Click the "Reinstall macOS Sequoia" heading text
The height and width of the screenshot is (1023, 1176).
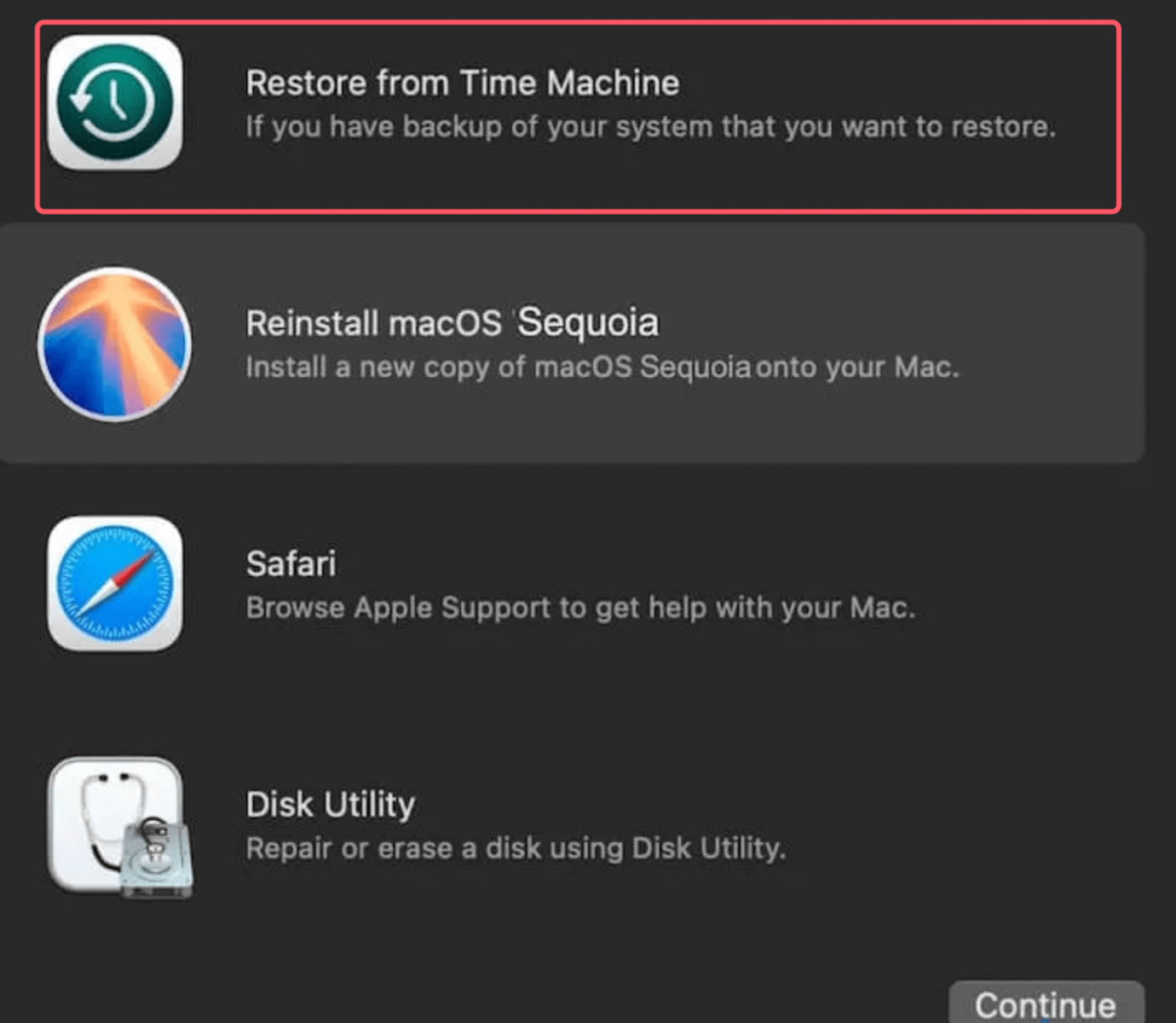click(452, 322)
